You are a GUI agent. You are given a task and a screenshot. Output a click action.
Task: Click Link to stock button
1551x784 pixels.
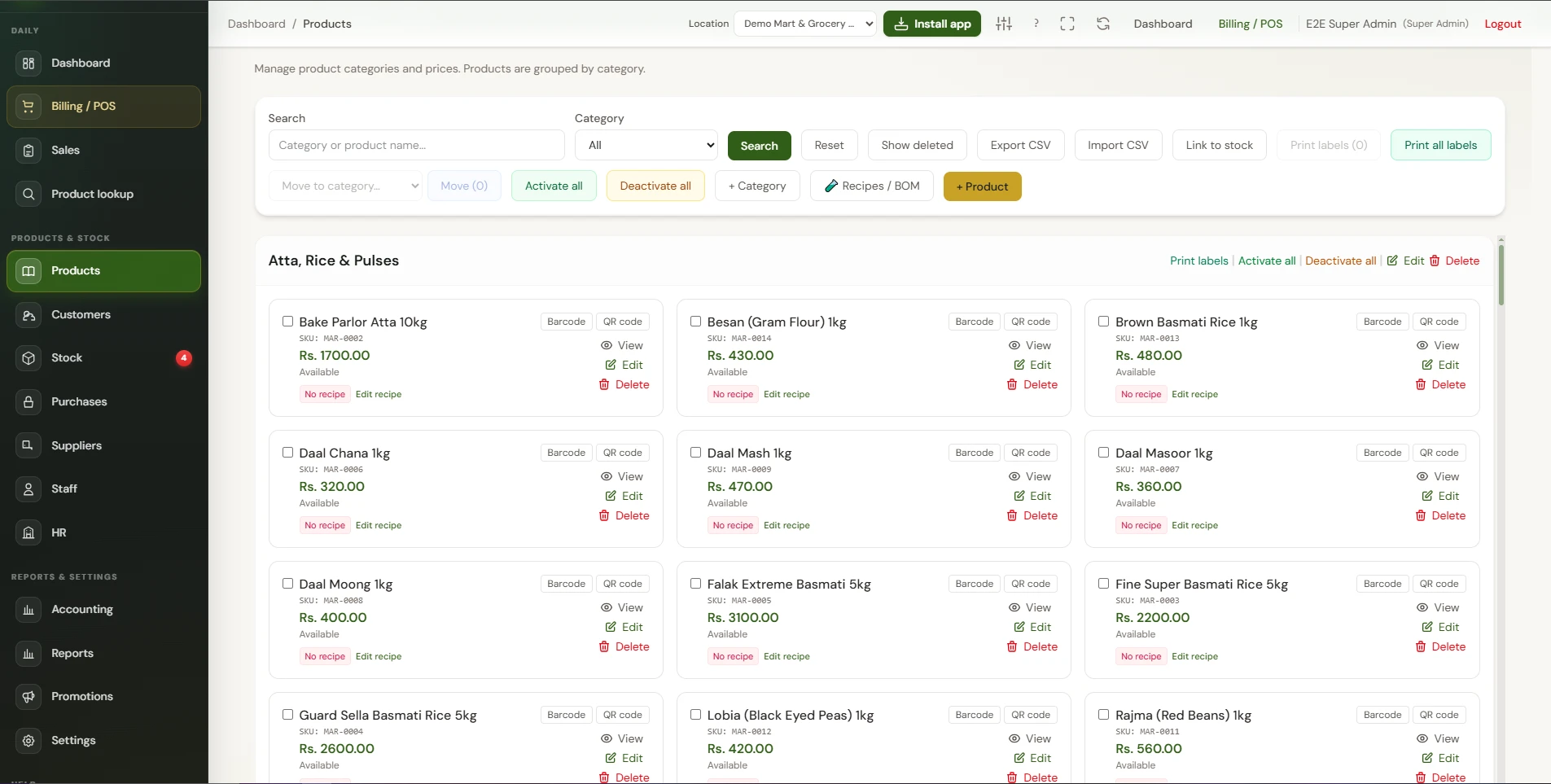point(1219,145)
